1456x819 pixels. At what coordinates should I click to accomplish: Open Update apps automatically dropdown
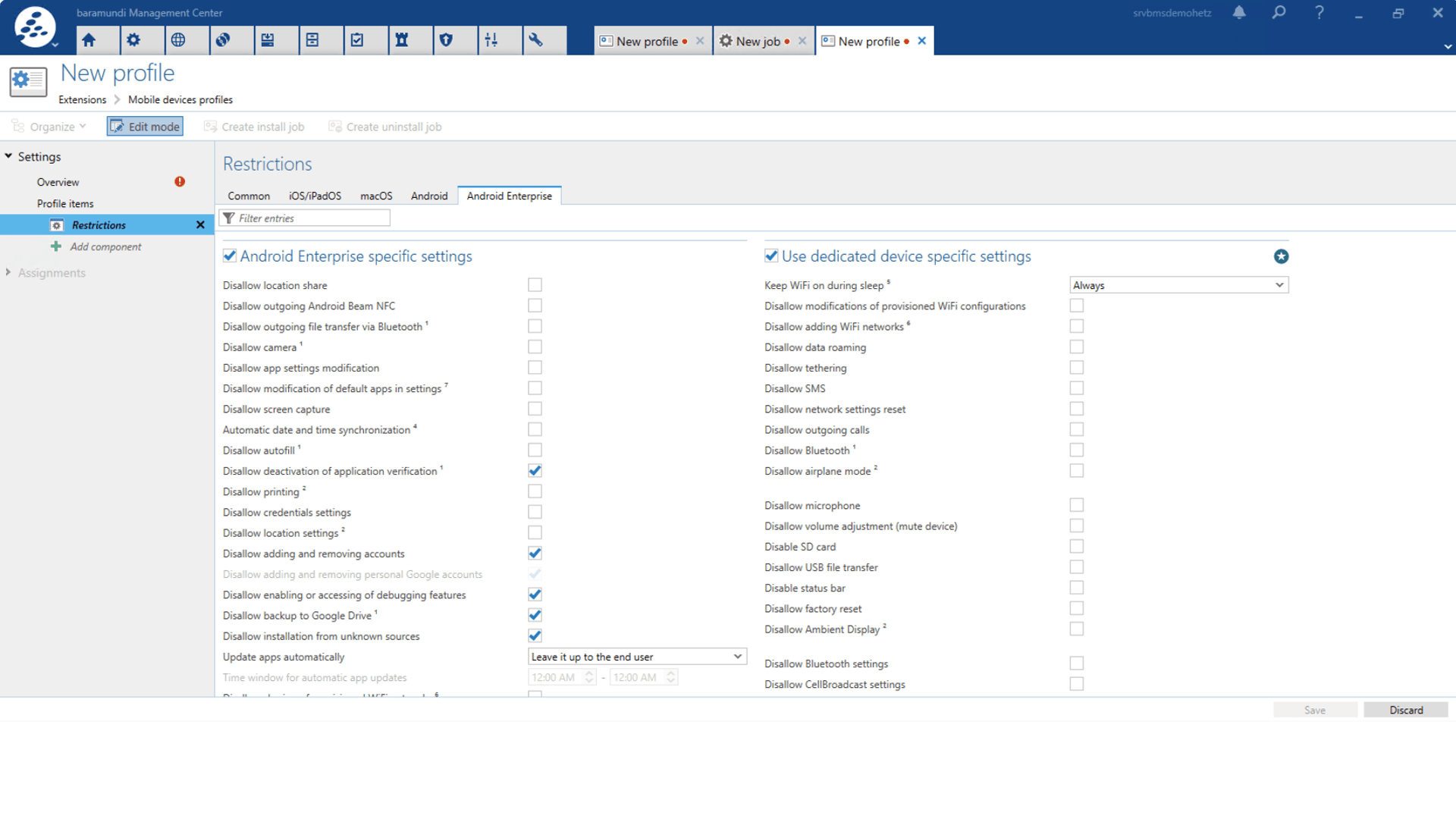coord(637,657)
